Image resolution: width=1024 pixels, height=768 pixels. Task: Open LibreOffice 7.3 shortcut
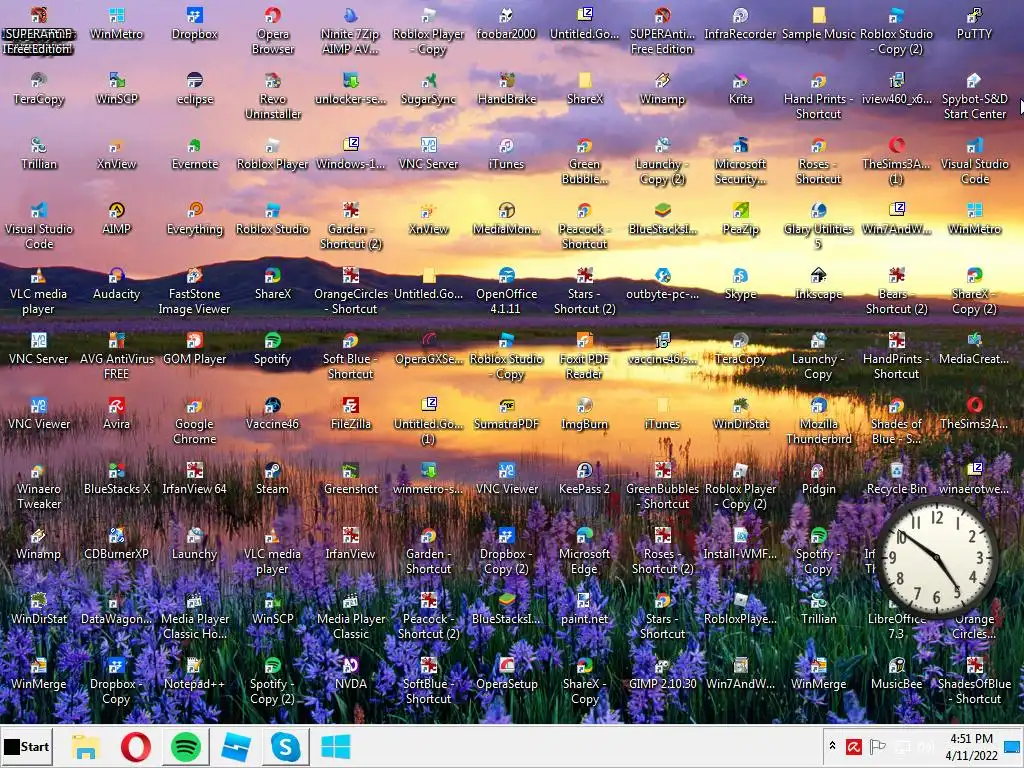[896, 616]
